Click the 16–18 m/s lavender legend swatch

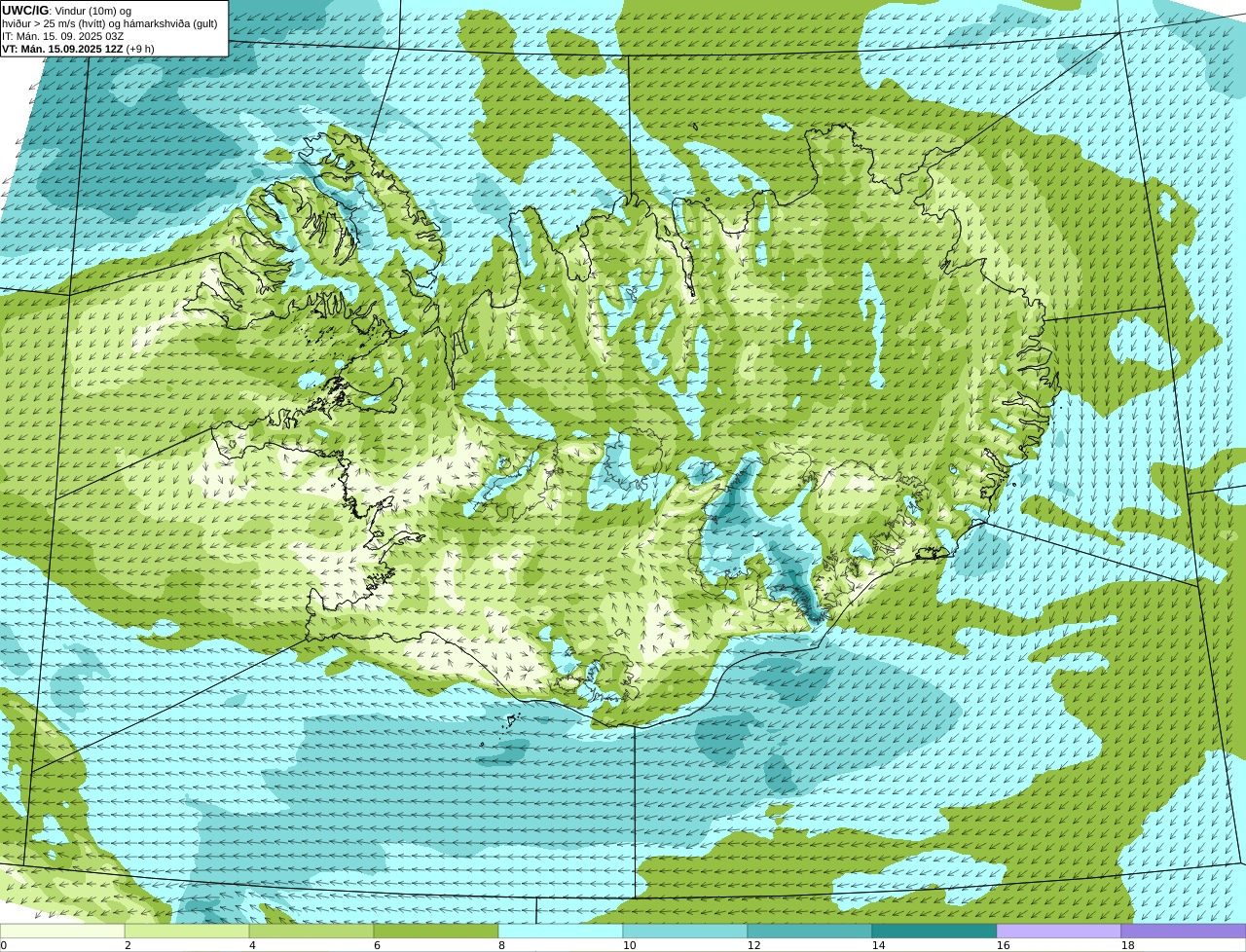(x=1059, y=931)
